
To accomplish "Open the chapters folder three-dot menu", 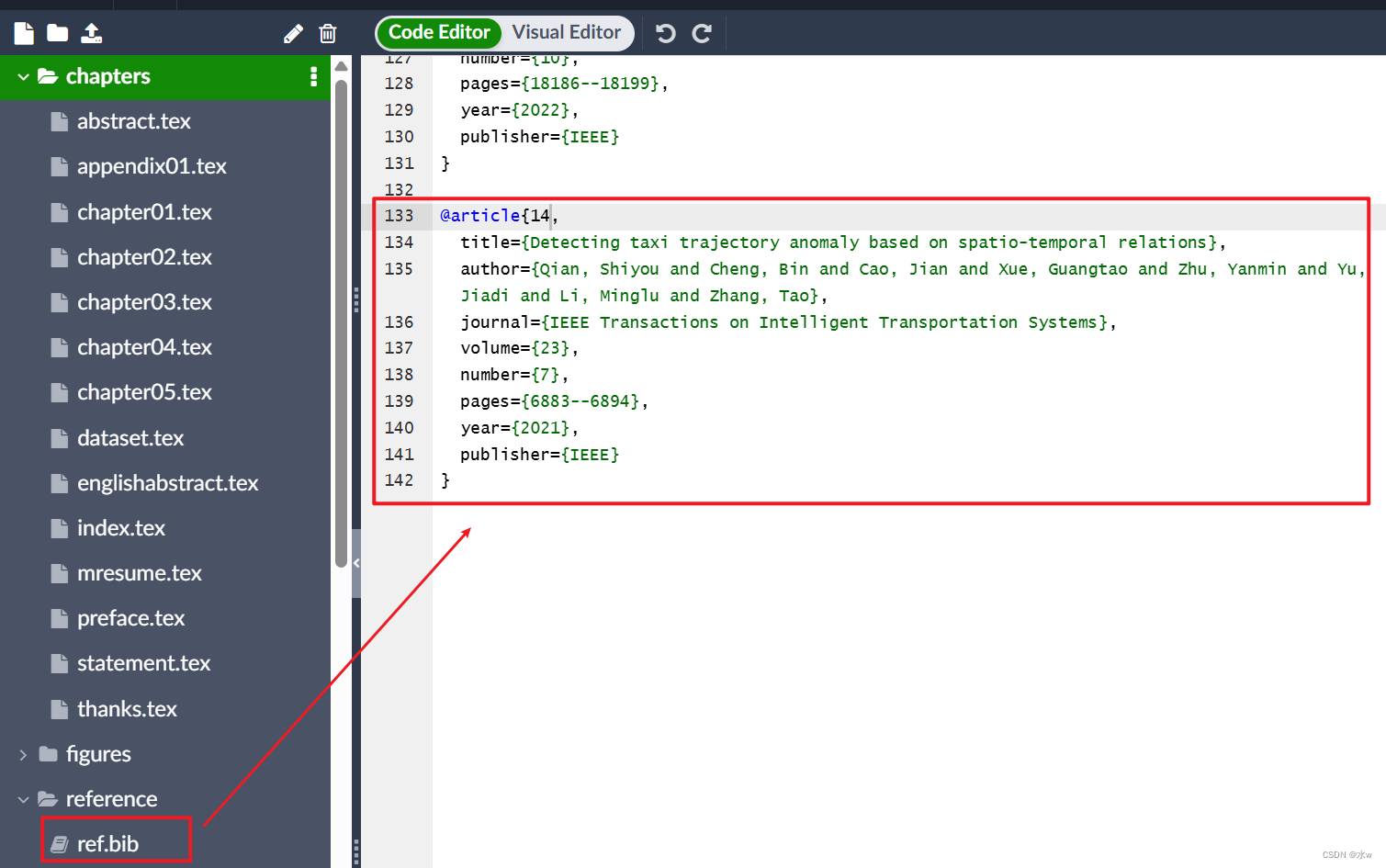I will (x=313, y=76).
